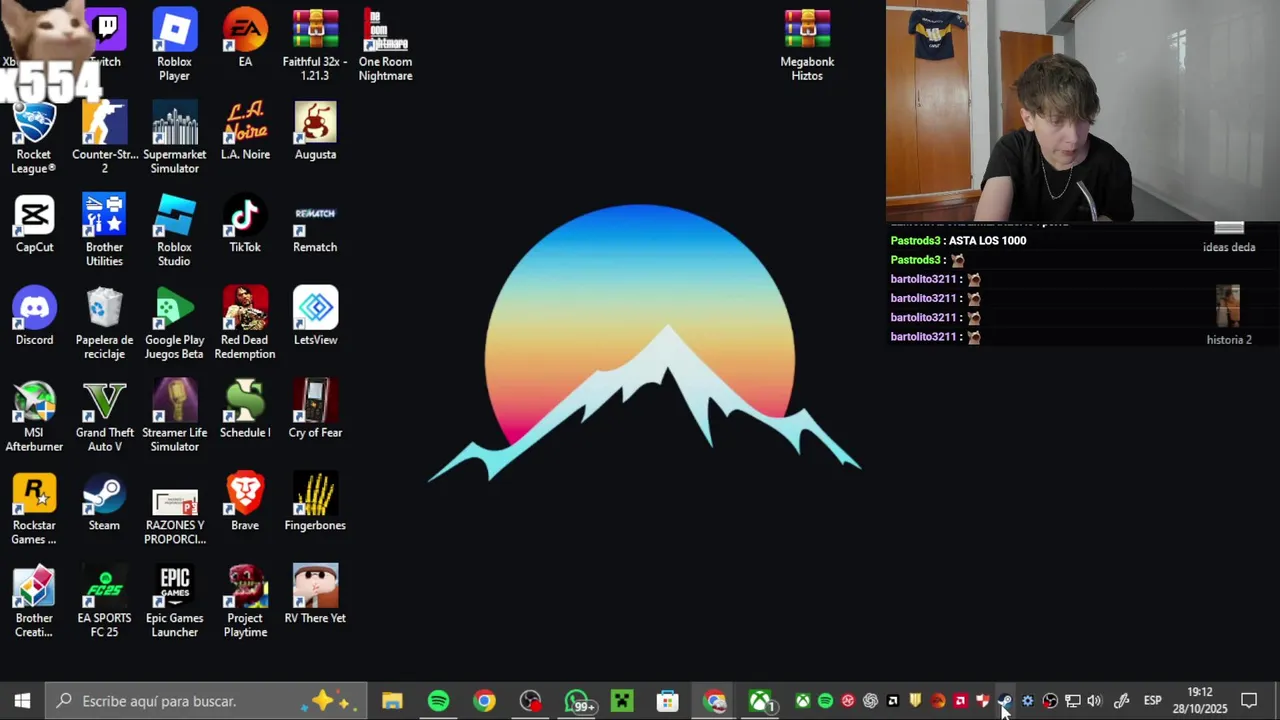This screenshot has height=720, width=1280.
Task: Select the Supermarket Simulator icon
Action: 174,138
